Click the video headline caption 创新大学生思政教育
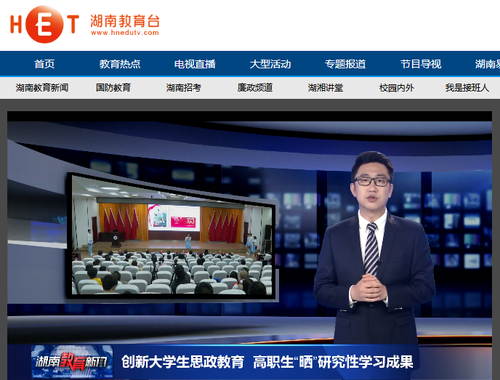 point(183,362)
